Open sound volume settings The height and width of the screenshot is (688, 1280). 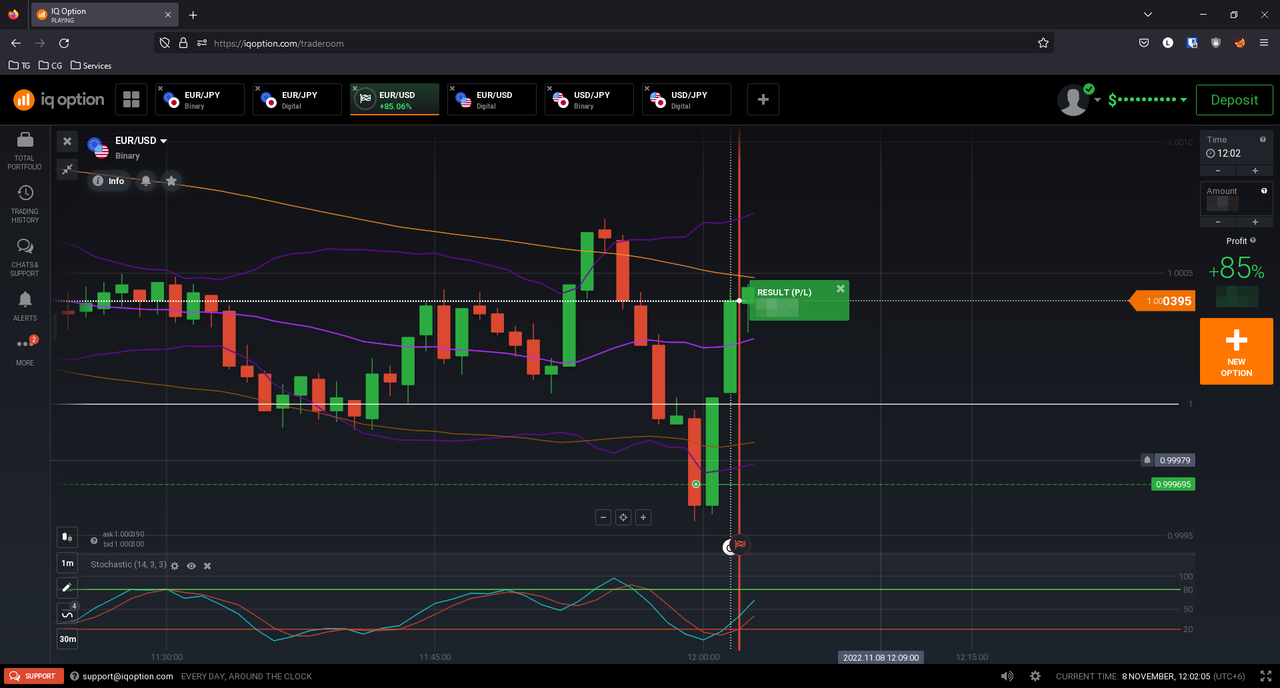[x=1007, y=677]
